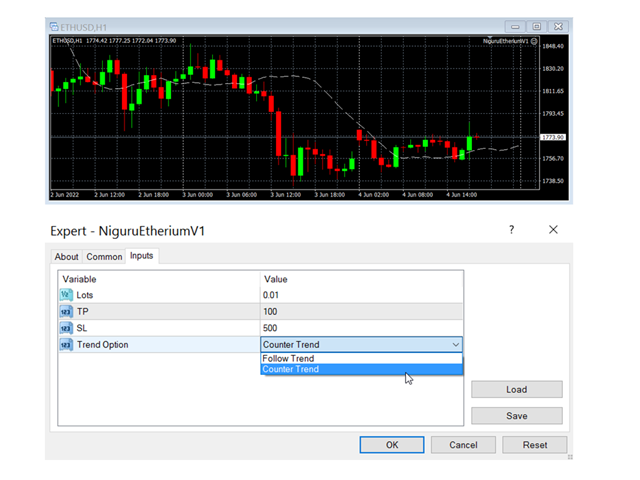Screen dimensions: 640x480
Task: Click the Lots variable type icon
Action: 66,295
